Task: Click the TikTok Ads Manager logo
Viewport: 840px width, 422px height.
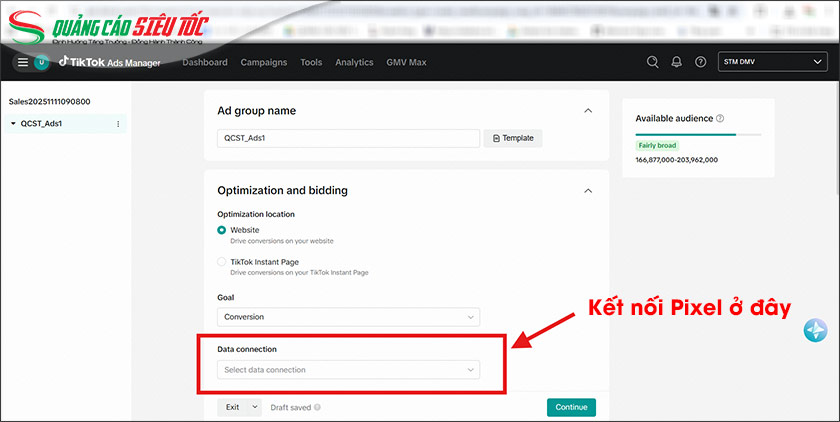Action: click(110, 62)
